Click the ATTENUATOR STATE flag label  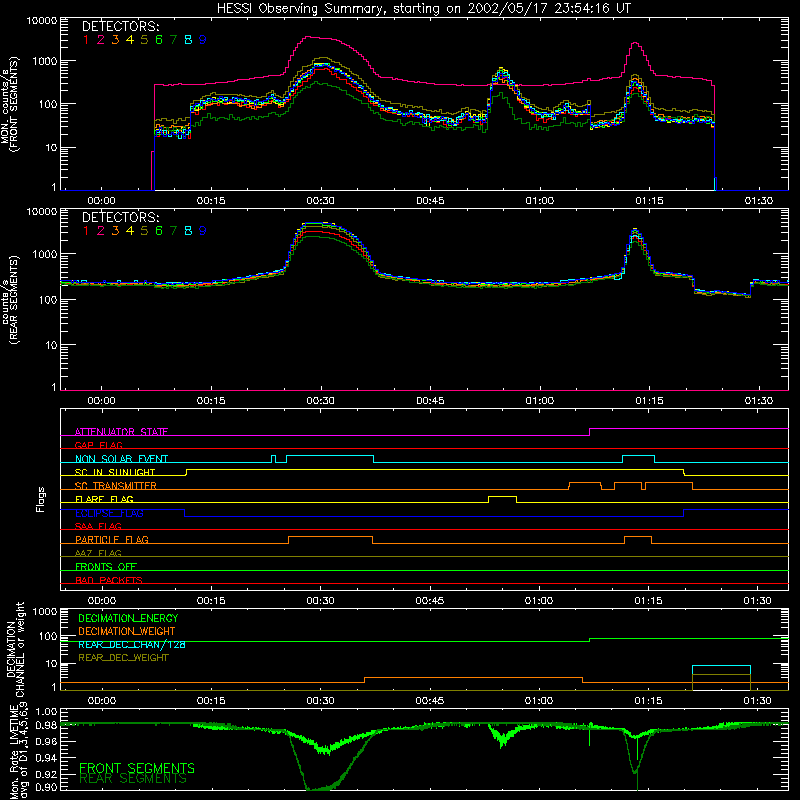pos(121,432)
